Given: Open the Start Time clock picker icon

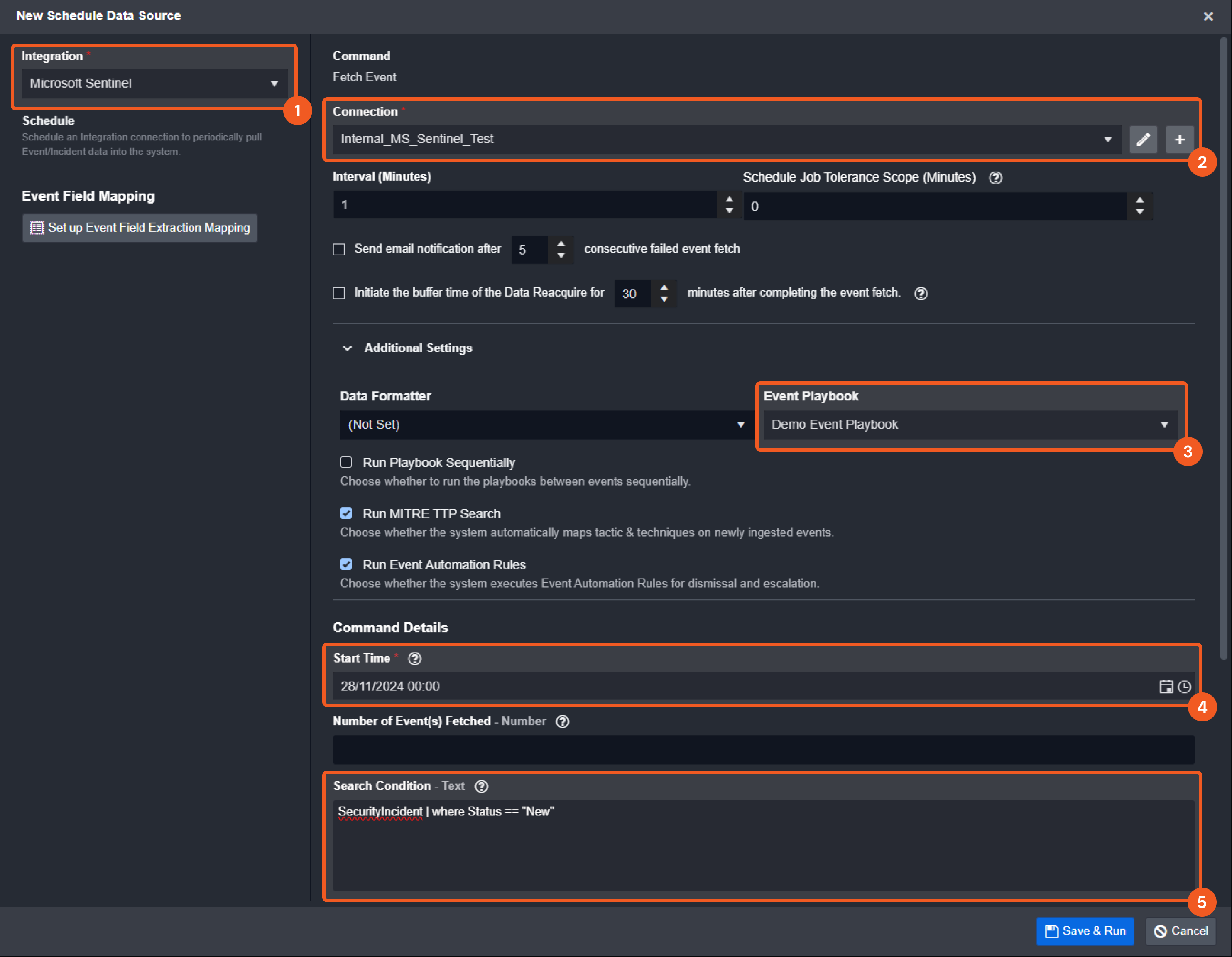Looking at the screenshot, I should click(x=1184, y=686).
